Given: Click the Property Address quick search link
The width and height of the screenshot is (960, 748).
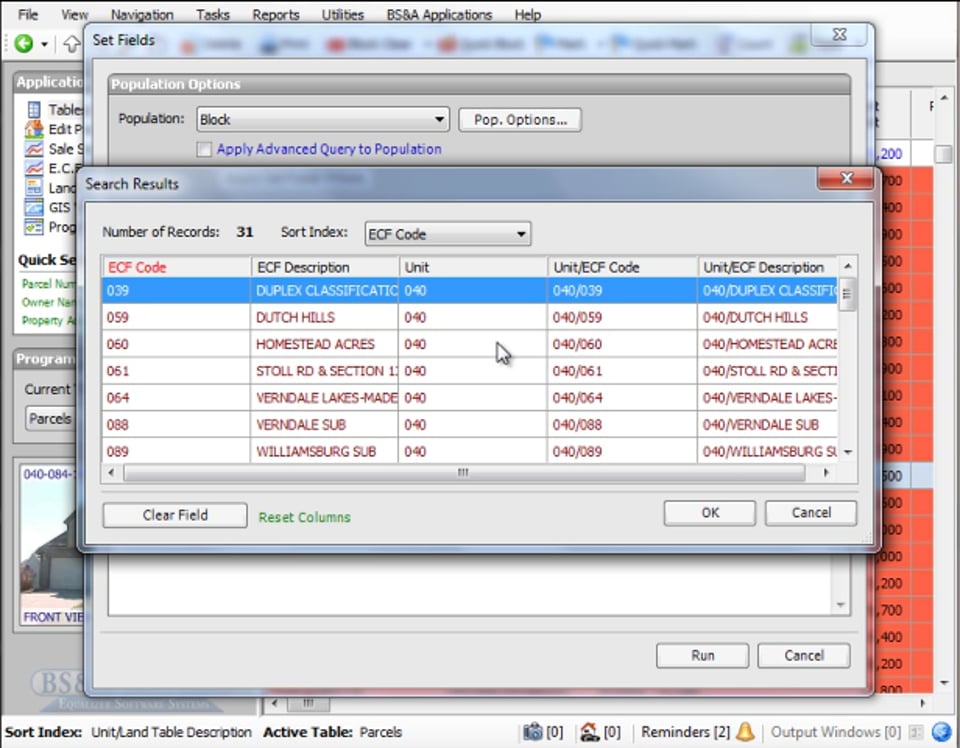Looking at the screenshot, I should click(x=48, y=321).
